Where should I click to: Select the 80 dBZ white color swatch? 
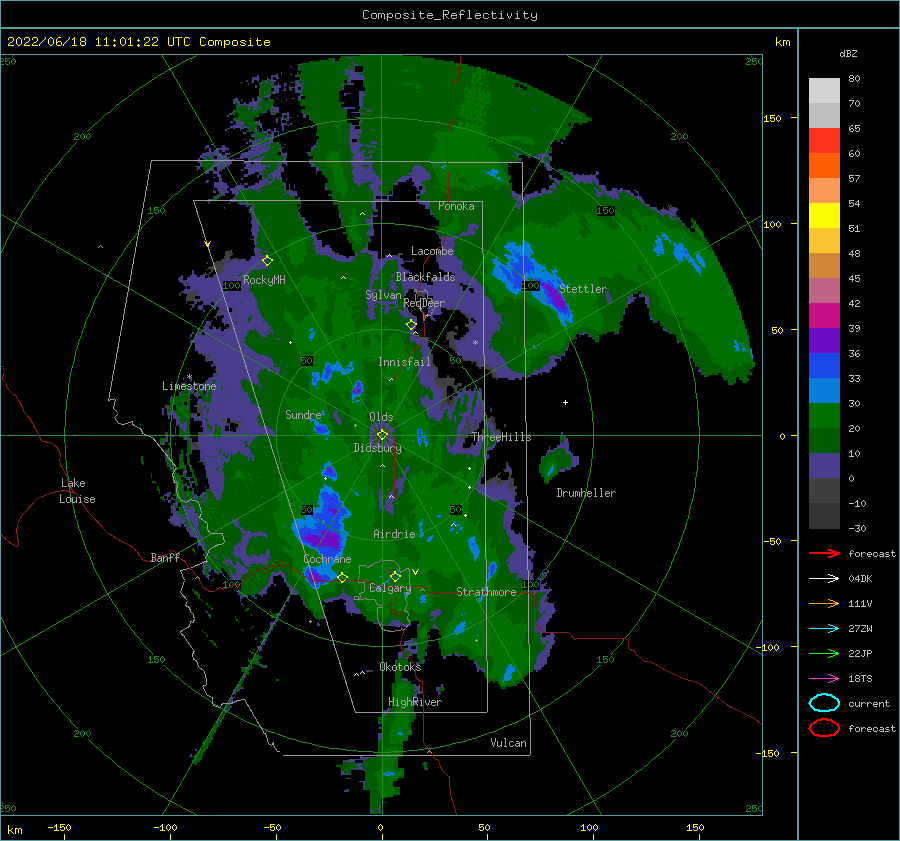(x=824, y=90)
